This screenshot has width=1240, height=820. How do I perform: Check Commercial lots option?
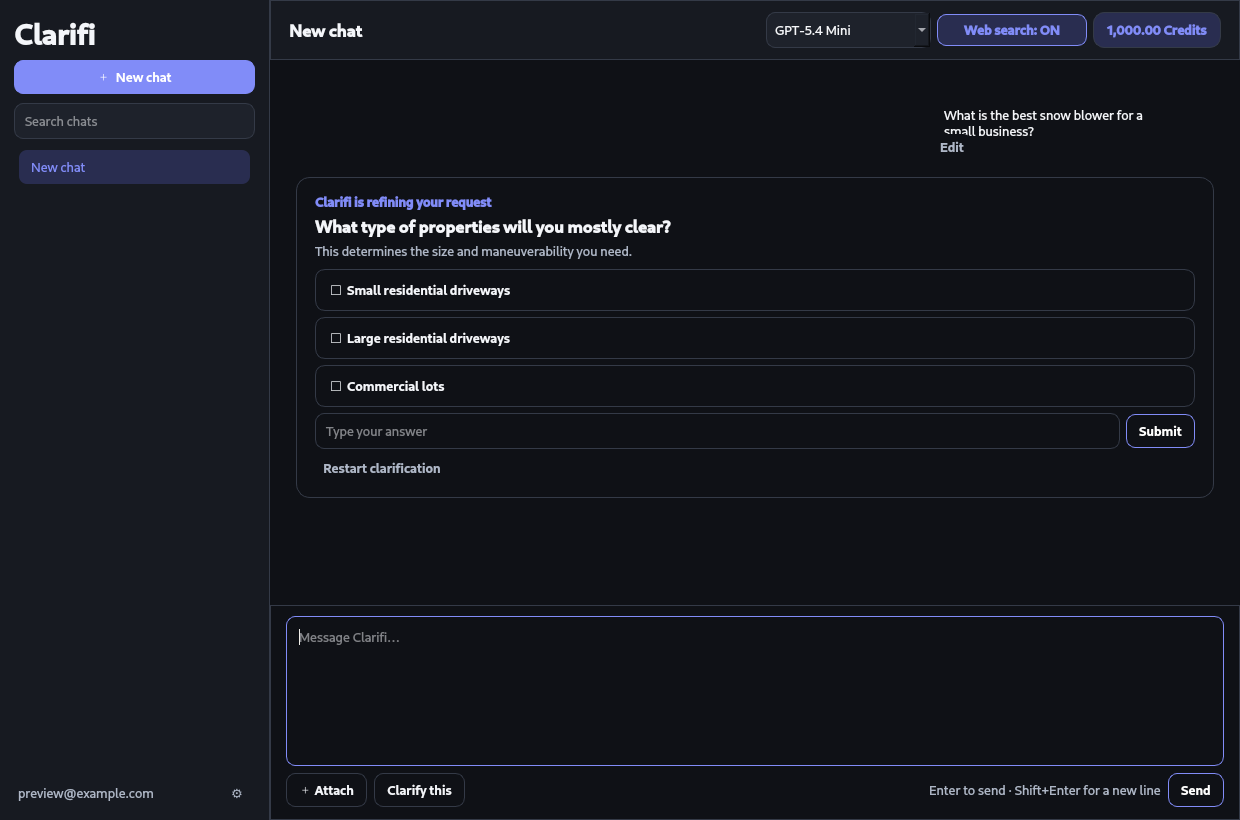point(754,386)
